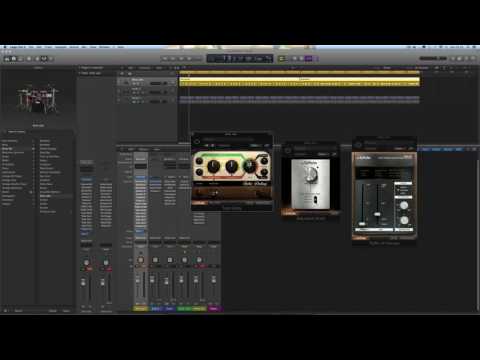Click the volume fader of the purple-labeled mixer strip
480x360 pixels.
(213, 280)
